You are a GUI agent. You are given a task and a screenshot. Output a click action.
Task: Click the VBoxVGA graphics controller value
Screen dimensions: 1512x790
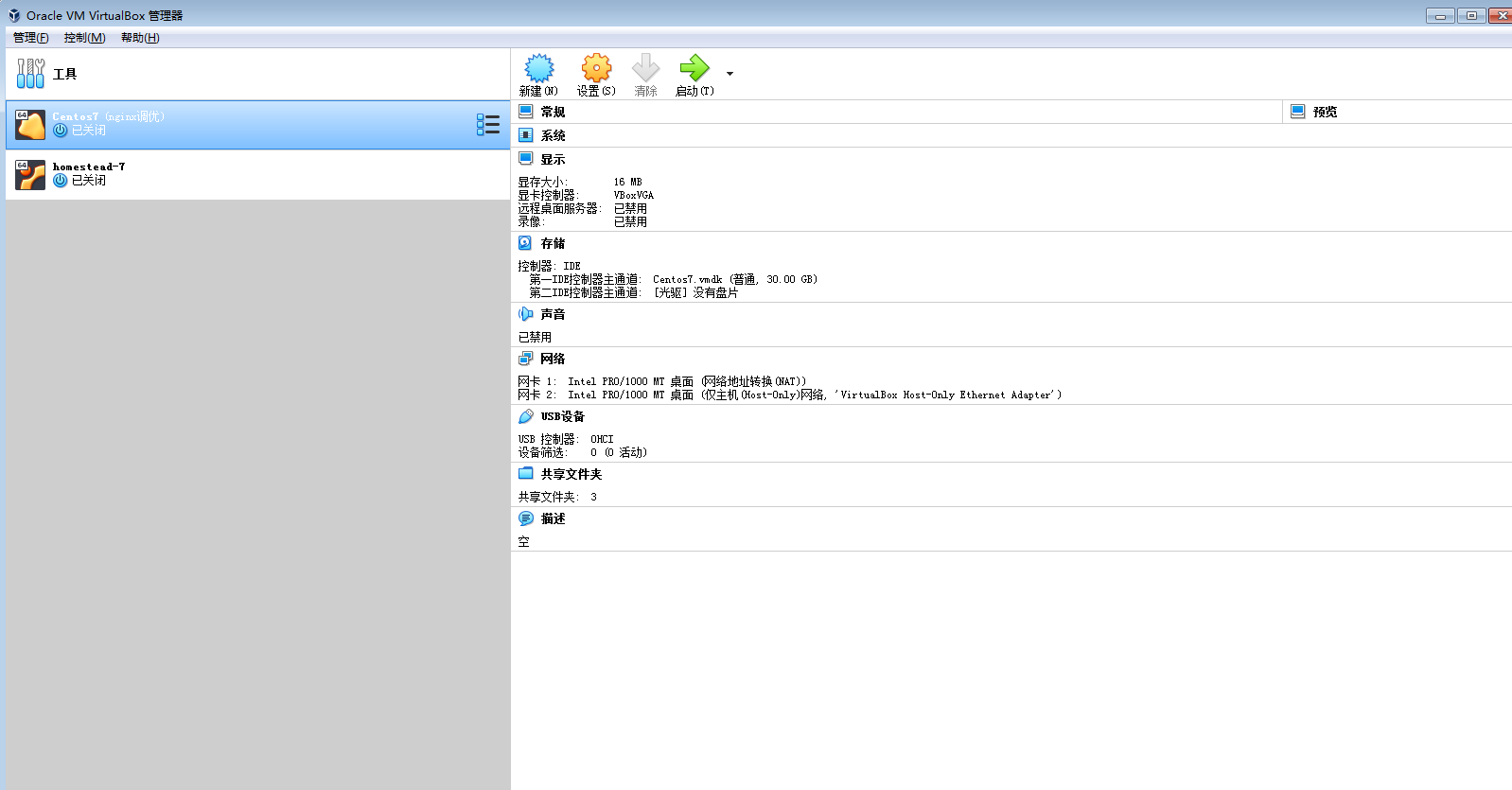coord(634,195)
